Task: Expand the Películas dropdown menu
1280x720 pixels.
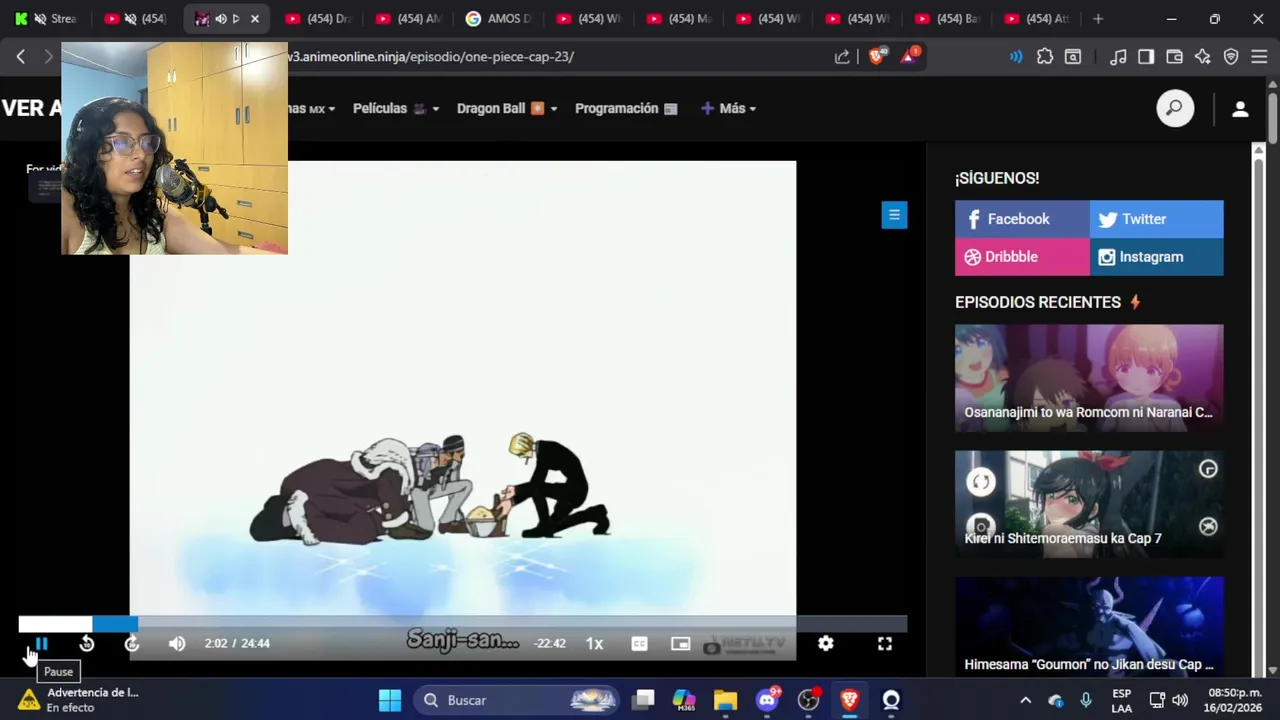Action: click(396, 108)
